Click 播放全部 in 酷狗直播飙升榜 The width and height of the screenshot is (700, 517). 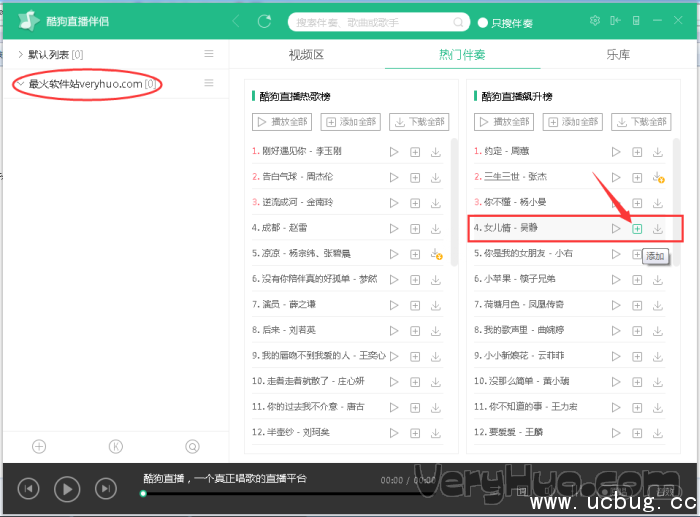pos(504,122)
